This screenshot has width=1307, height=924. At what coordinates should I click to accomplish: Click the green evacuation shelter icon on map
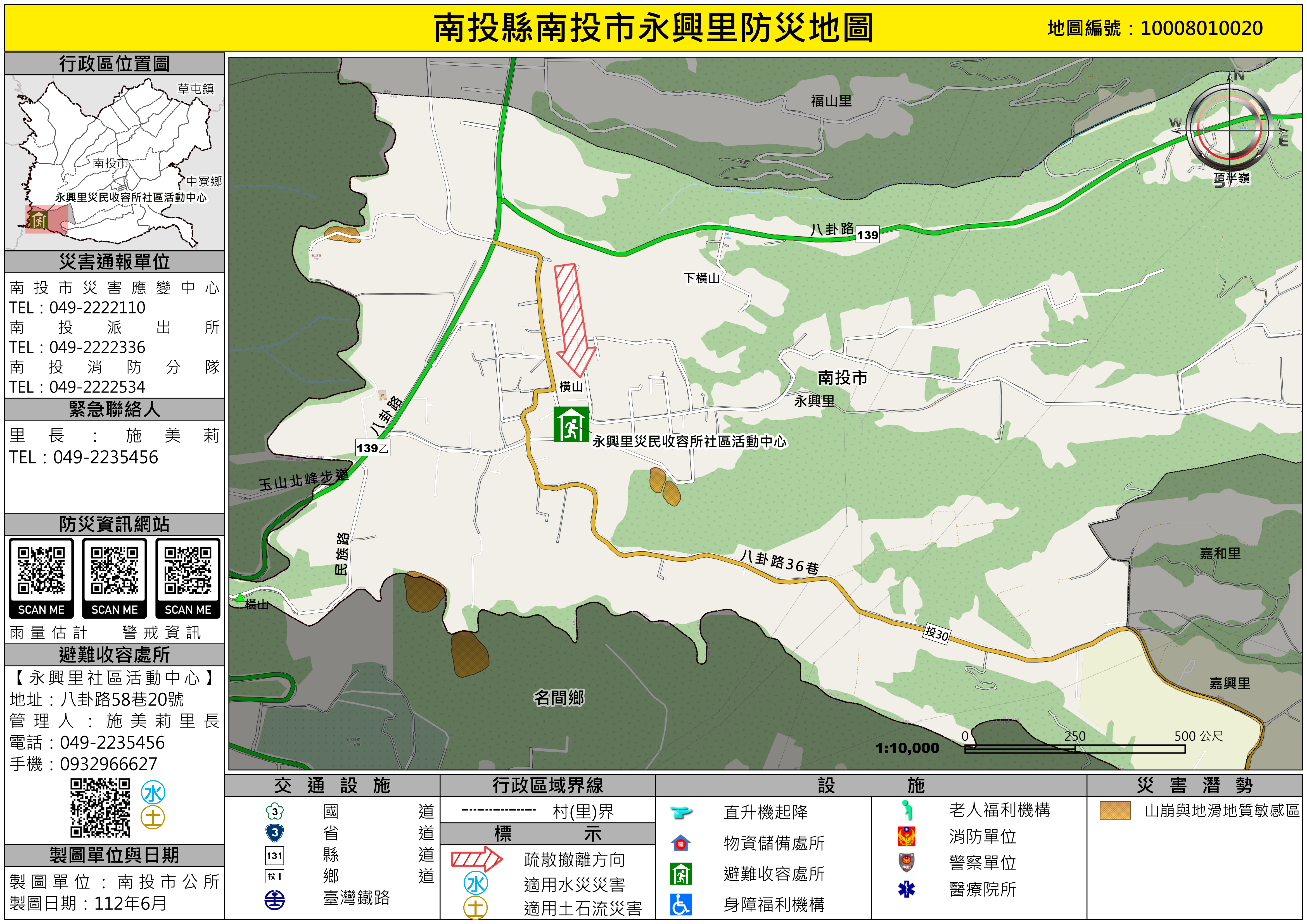click(x=571, y=424)
